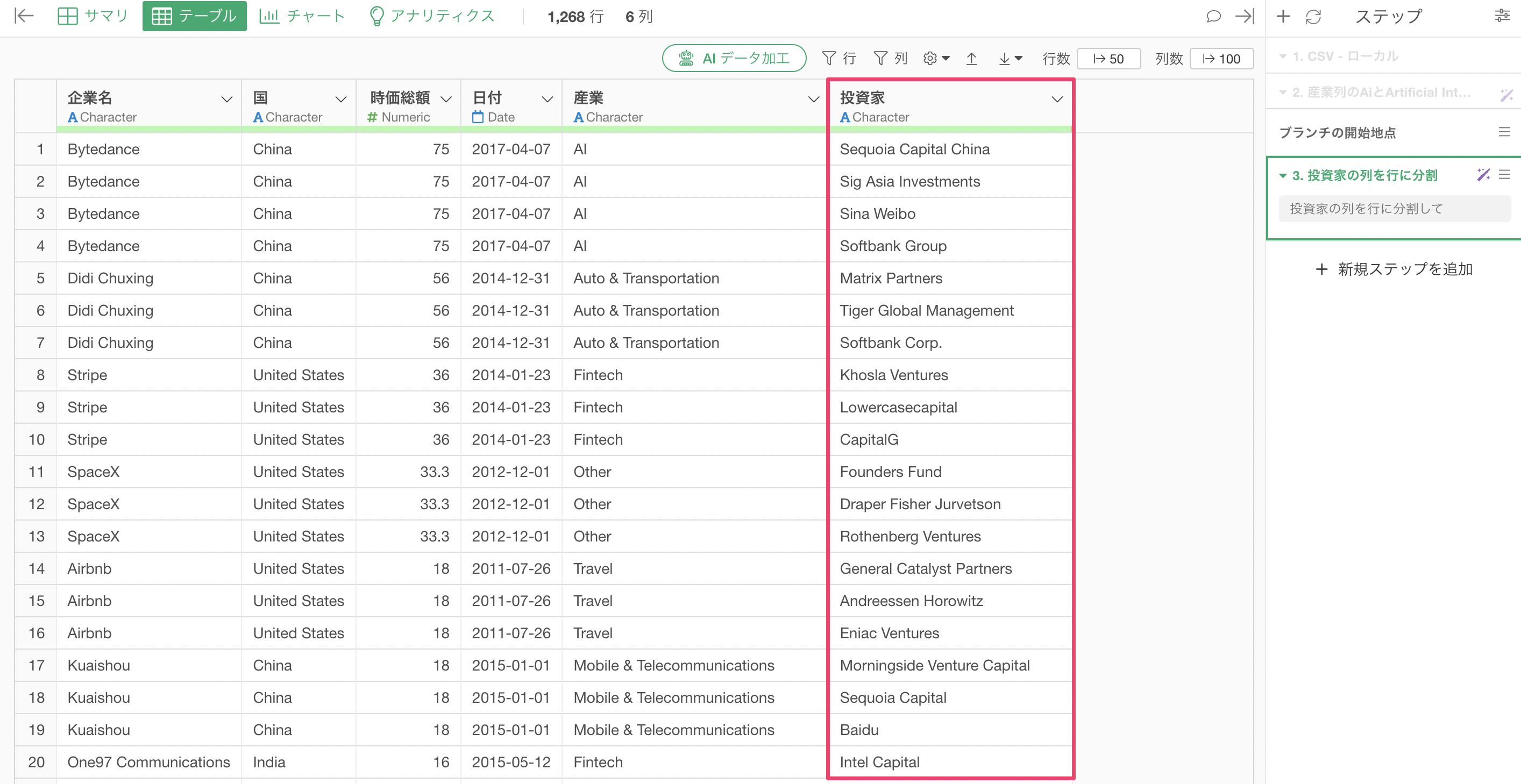Open the サマリ summary tab
Screen dimensions: 1521x784
[x=93, y=16]
